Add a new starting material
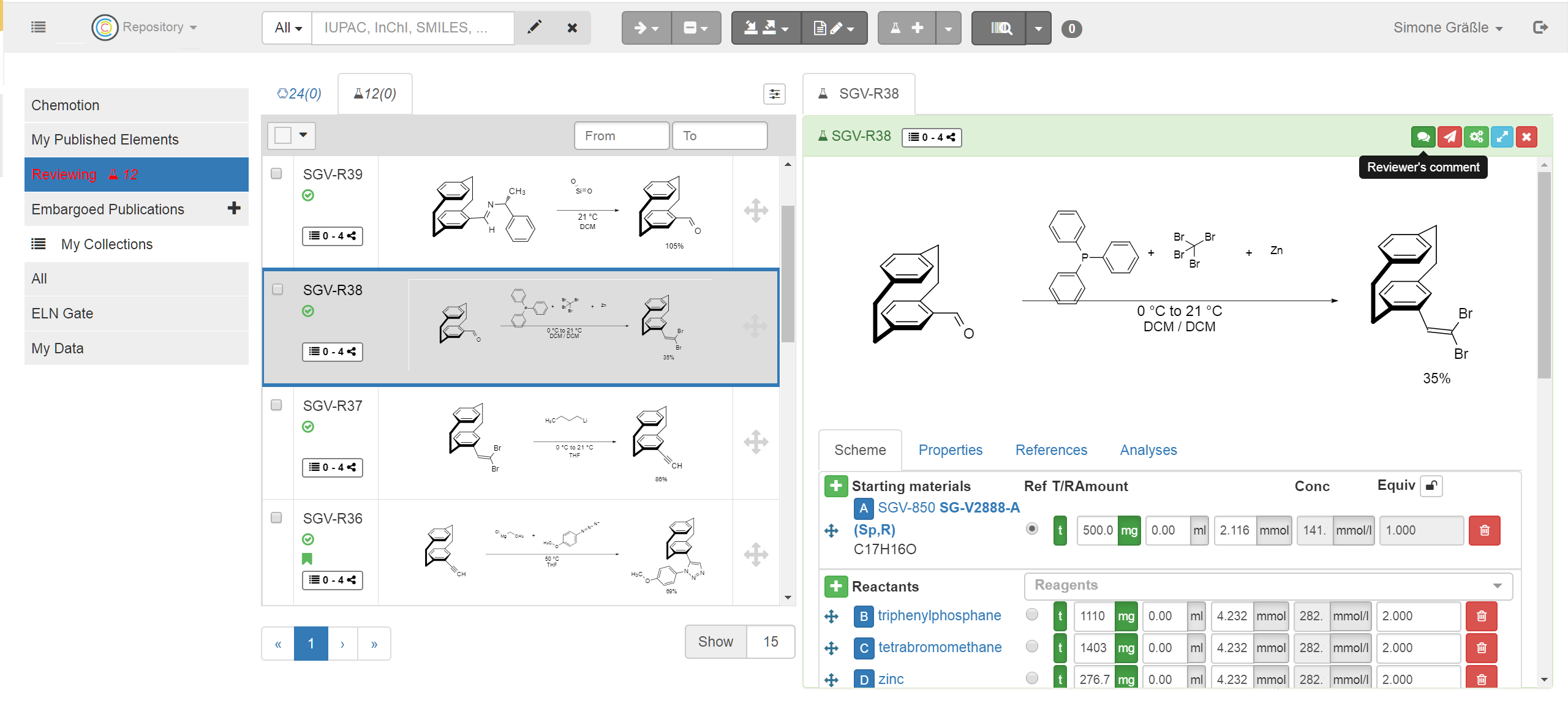Screen dimensions: 1568x725 tap(835, 486)
